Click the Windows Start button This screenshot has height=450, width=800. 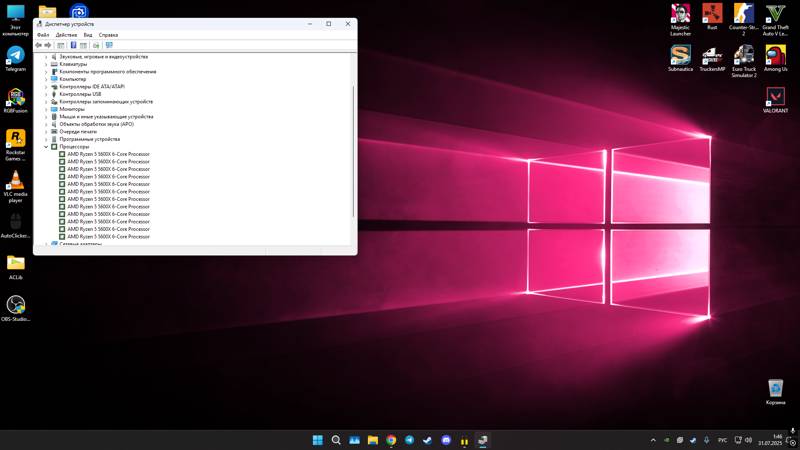coord(318,440)
